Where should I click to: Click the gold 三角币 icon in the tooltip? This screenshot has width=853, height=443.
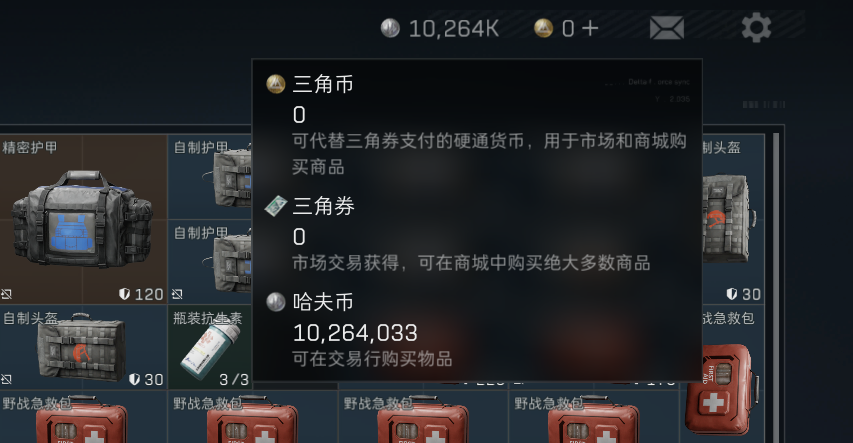[276, 84]
